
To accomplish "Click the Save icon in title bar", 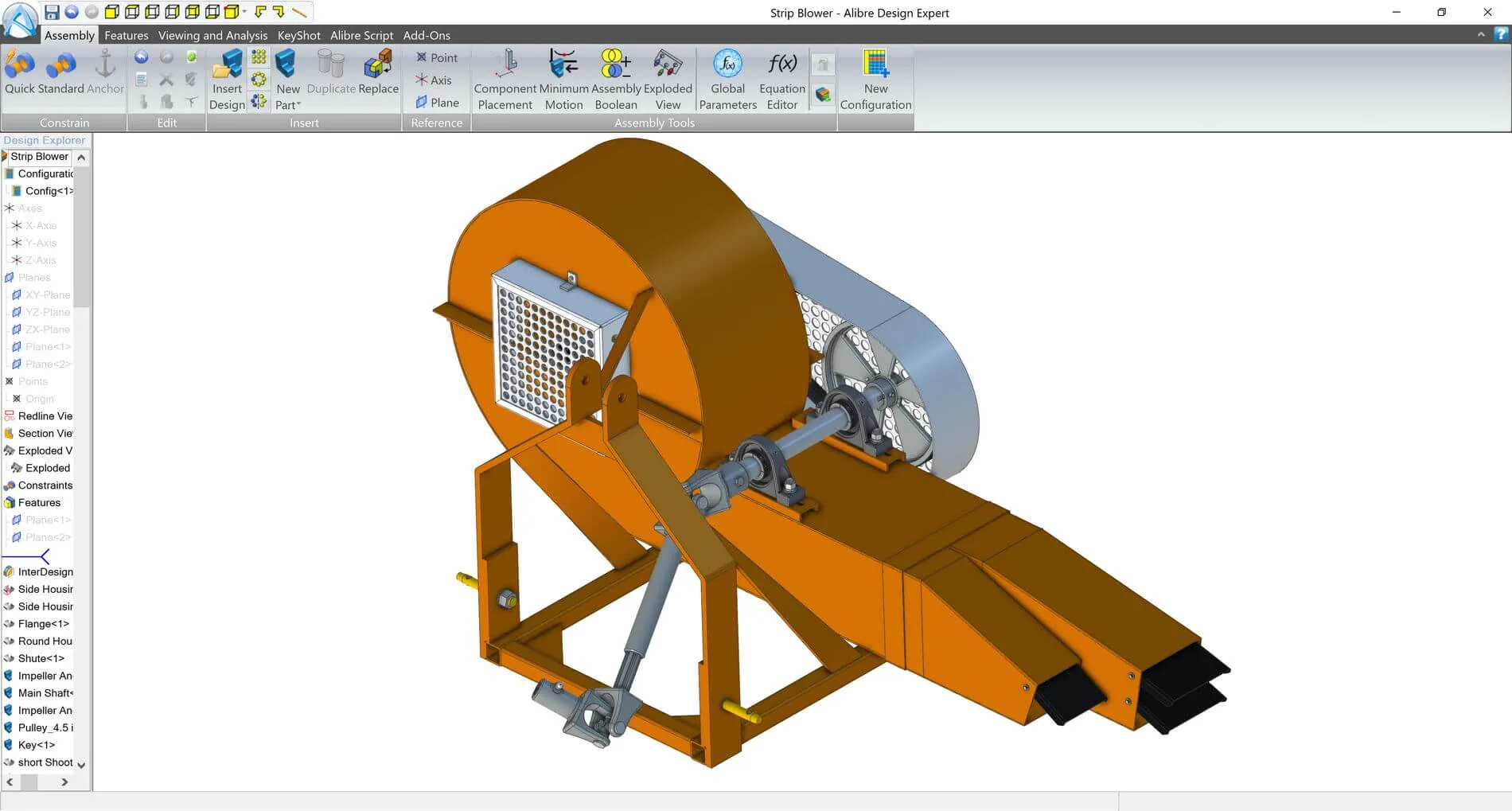I will tap(52, 12).
